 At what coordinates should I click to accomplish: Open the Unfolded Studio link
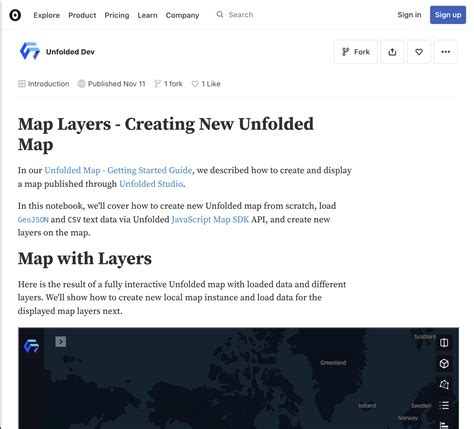point(151,184)
